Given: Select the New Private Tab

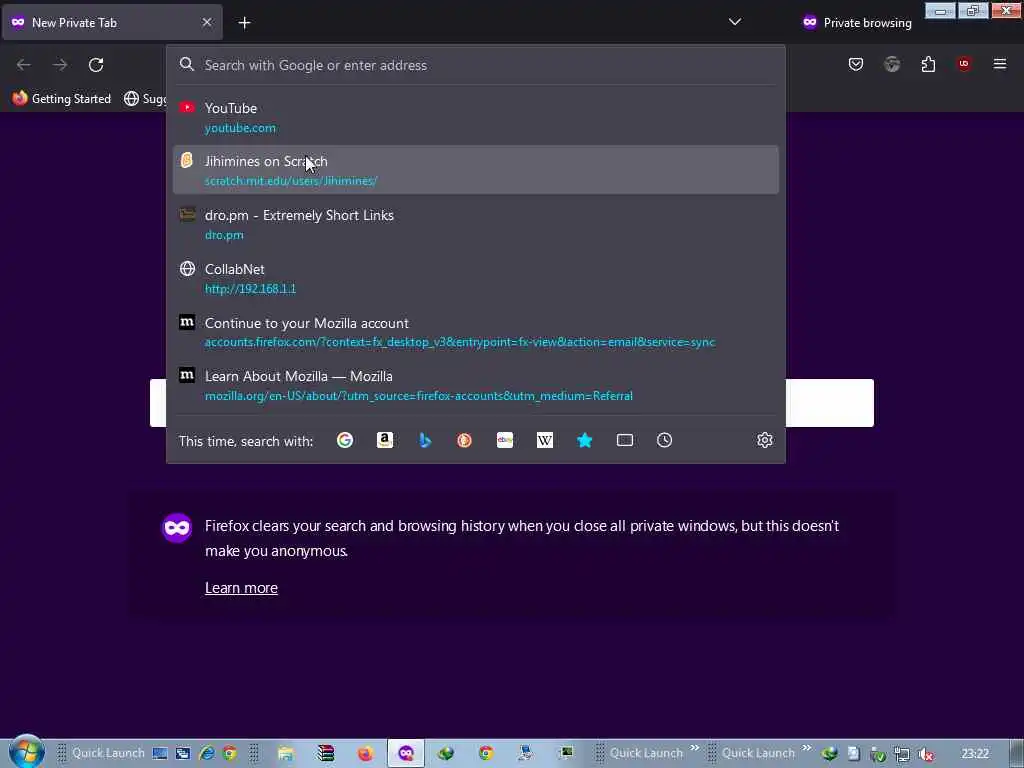Looking at the screenshot, I should pyautogui.click(x=112, y=22).
